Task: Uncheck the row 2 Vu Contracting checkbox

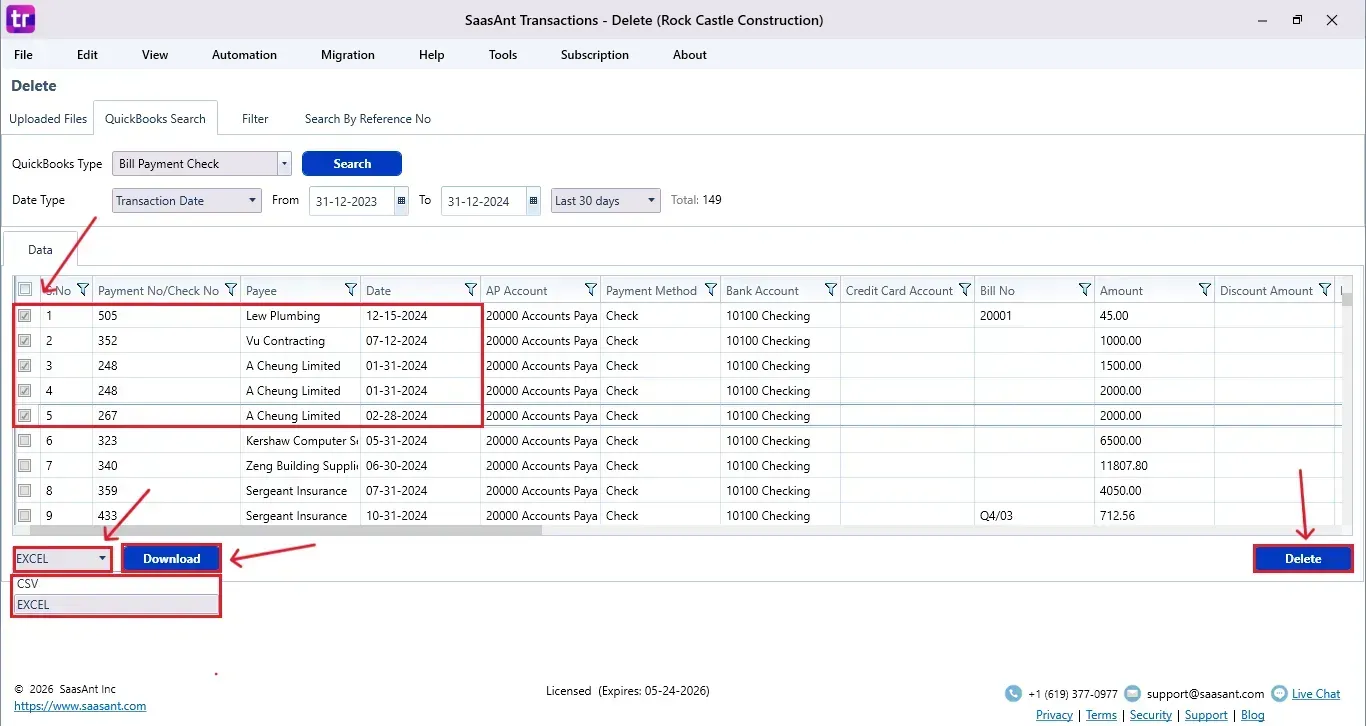Action: (x=25, y=341)
